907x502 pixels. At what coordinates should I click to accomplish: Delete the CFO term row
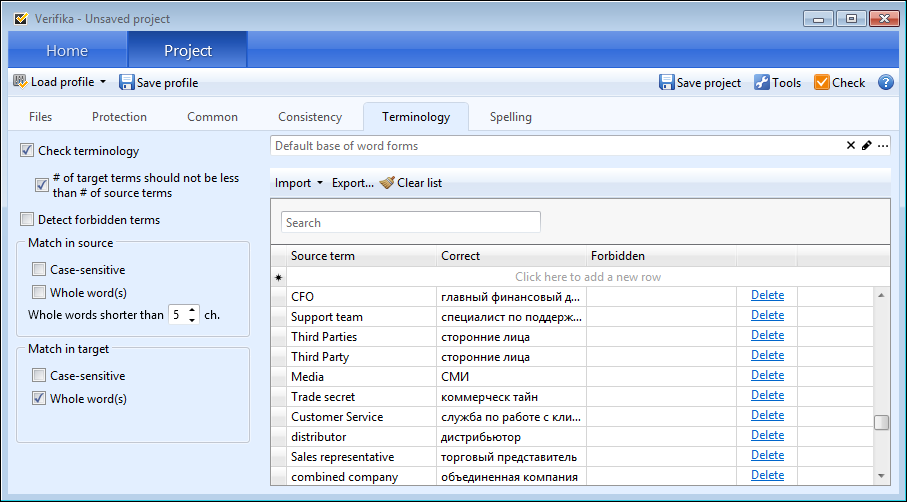pyautogui.click(x=767, y=295)
